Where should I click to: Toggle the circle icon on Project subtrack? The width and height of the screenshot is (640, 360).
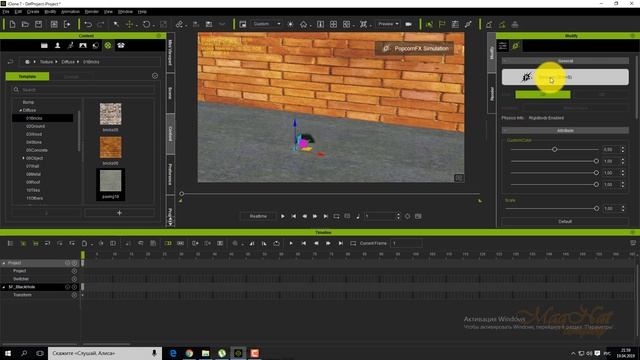74,271
